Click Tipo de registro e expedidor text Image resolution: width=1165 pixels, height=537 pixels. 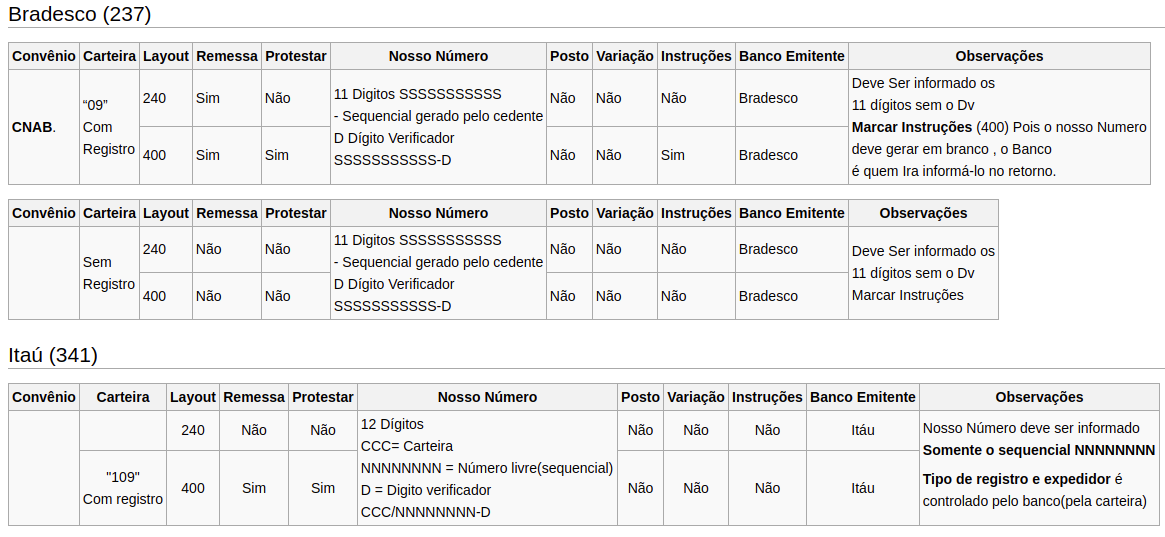[x=1016, y=478]
